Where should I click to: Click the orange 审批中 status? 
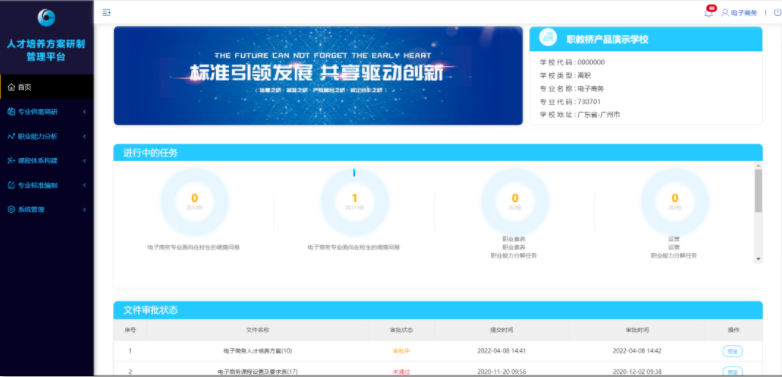pyautogui.click(x=401, y=351)
